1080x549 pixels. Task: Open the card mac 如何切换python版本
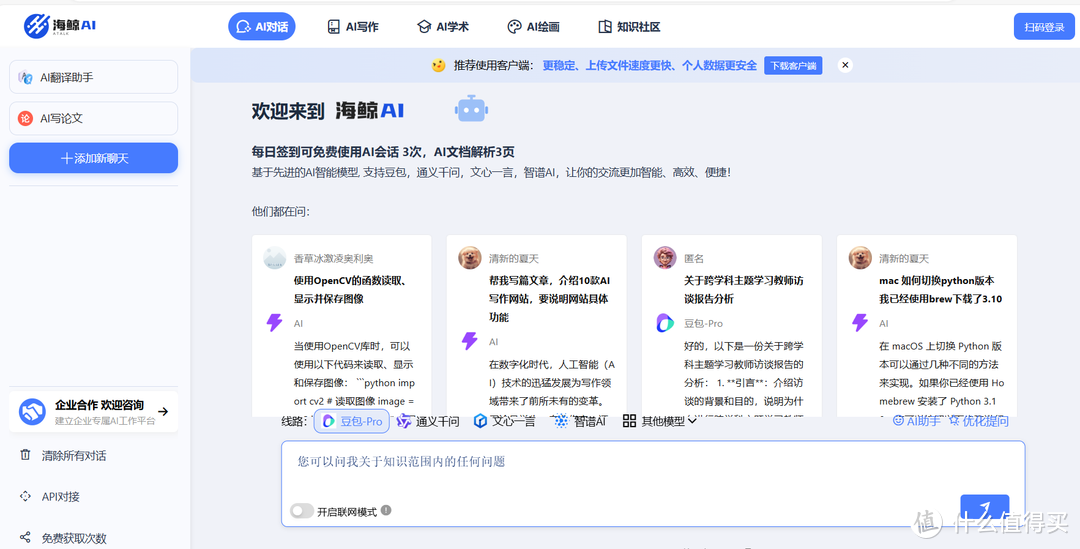pyautogui.click(x=926, y=325)
